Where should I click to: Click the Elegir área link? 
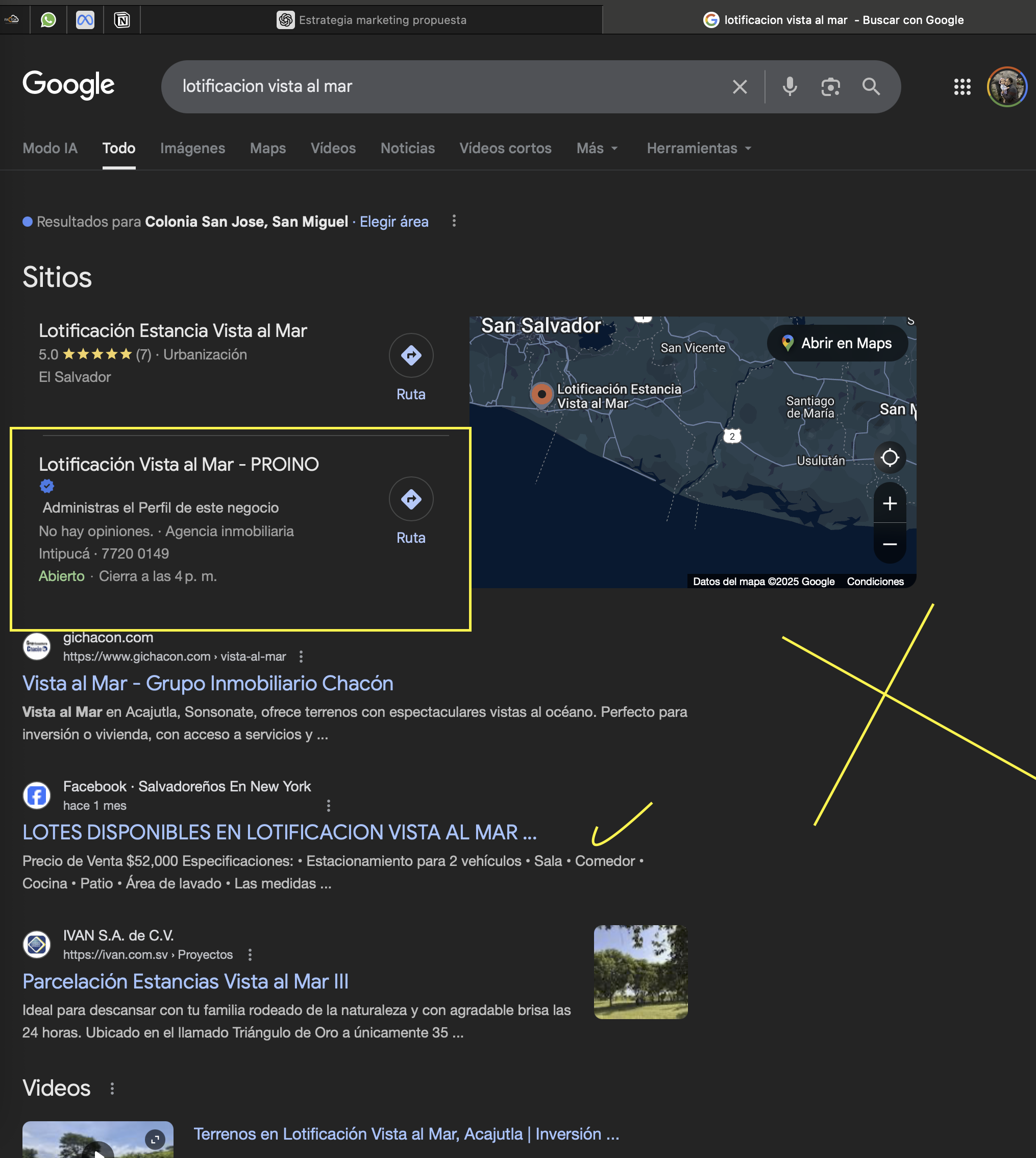[x=394, y=222]
